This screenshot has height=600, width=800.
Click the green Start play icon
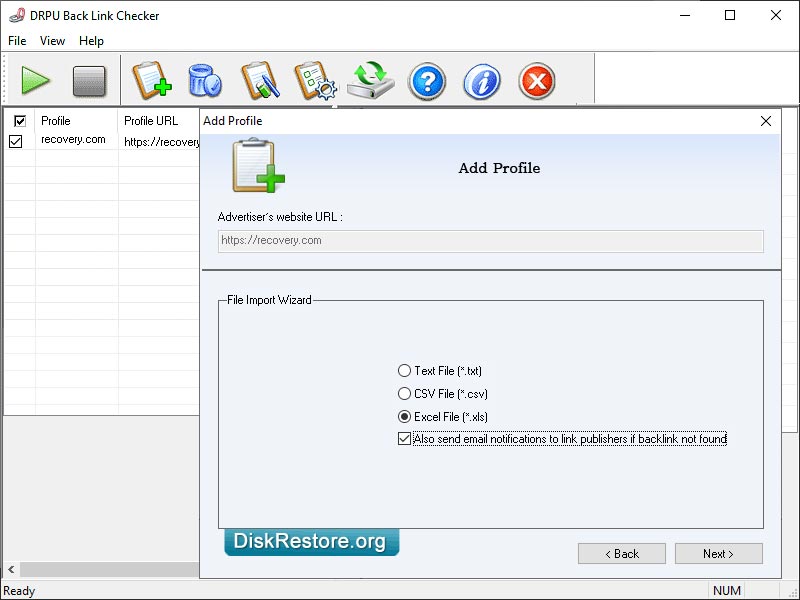pos(36,80)
